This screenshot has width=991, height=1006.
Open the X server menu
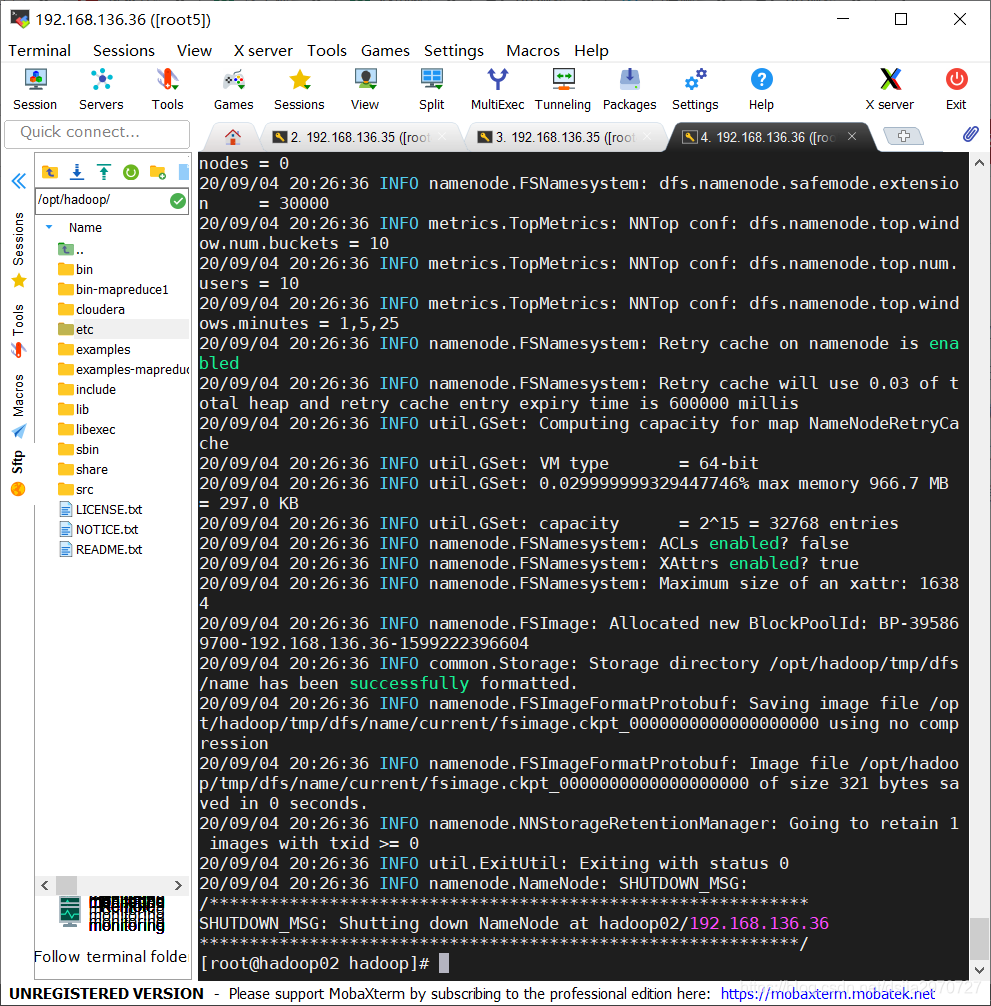coord(263,51)
